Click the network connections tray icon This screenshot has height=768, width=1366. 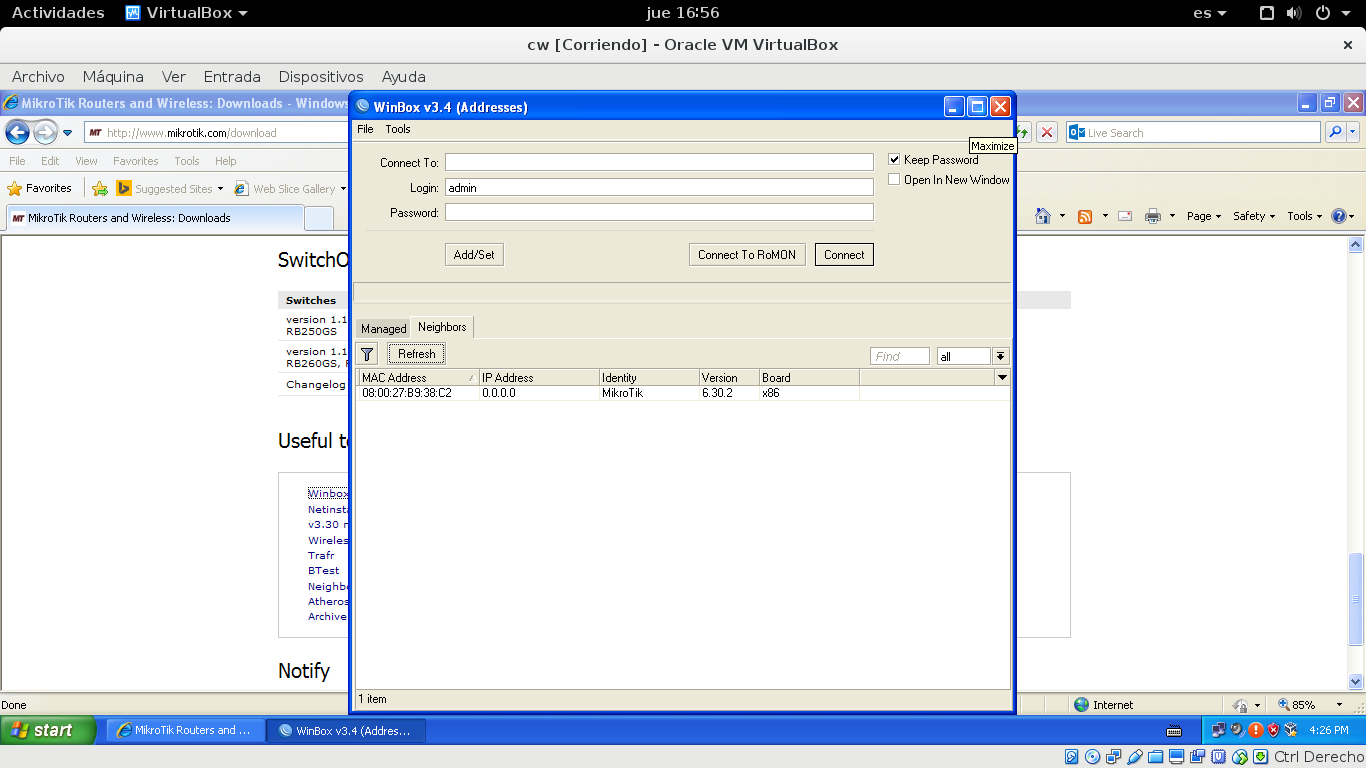[x=1219, y=730]
